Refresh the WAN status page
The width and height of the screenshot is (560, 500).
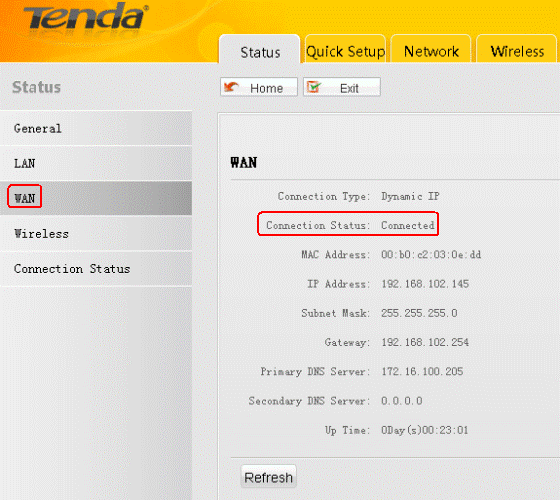pyautogui.click(x=269, y=477)
